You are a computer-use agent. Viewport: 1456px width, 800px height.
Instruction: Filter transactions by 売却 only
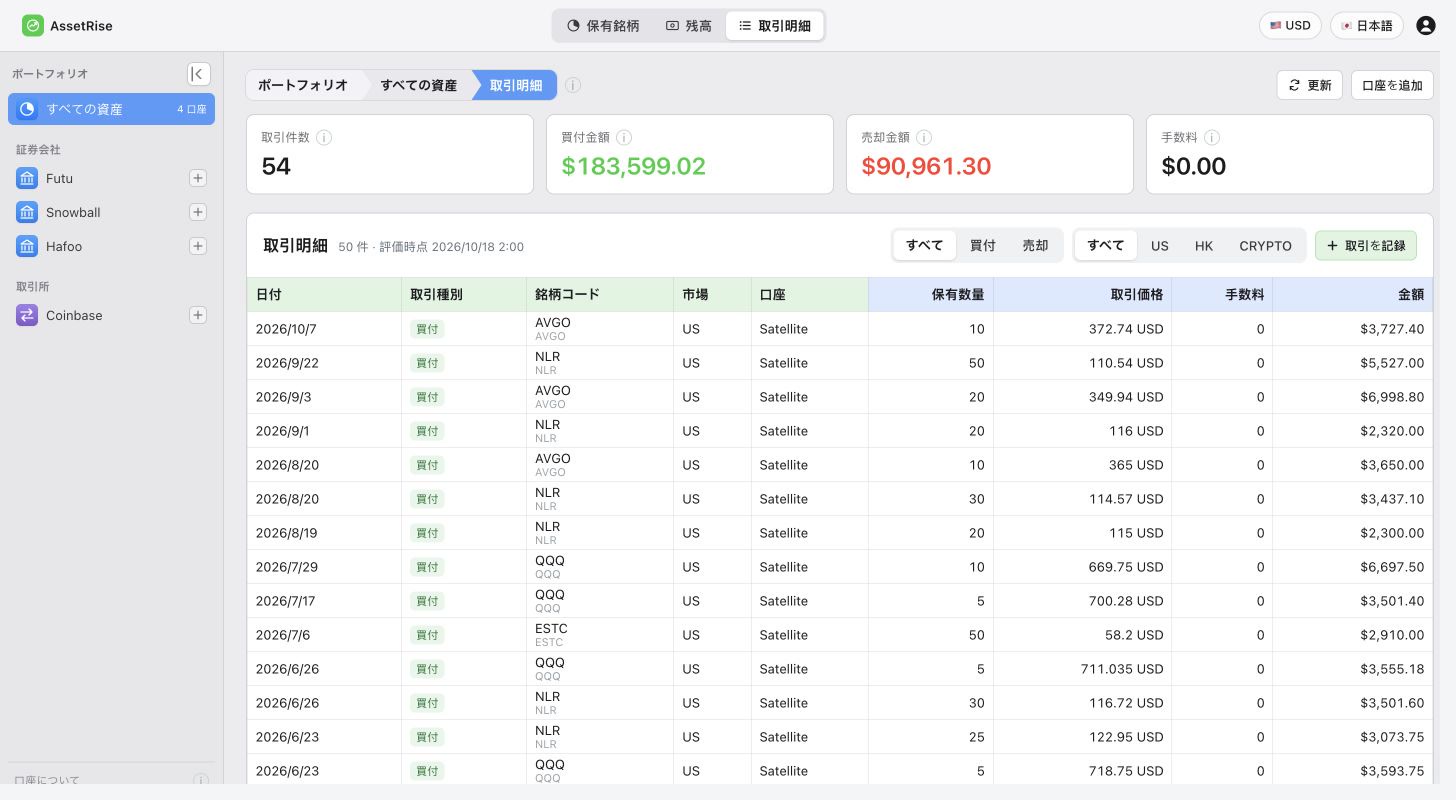pos(1035,245)
